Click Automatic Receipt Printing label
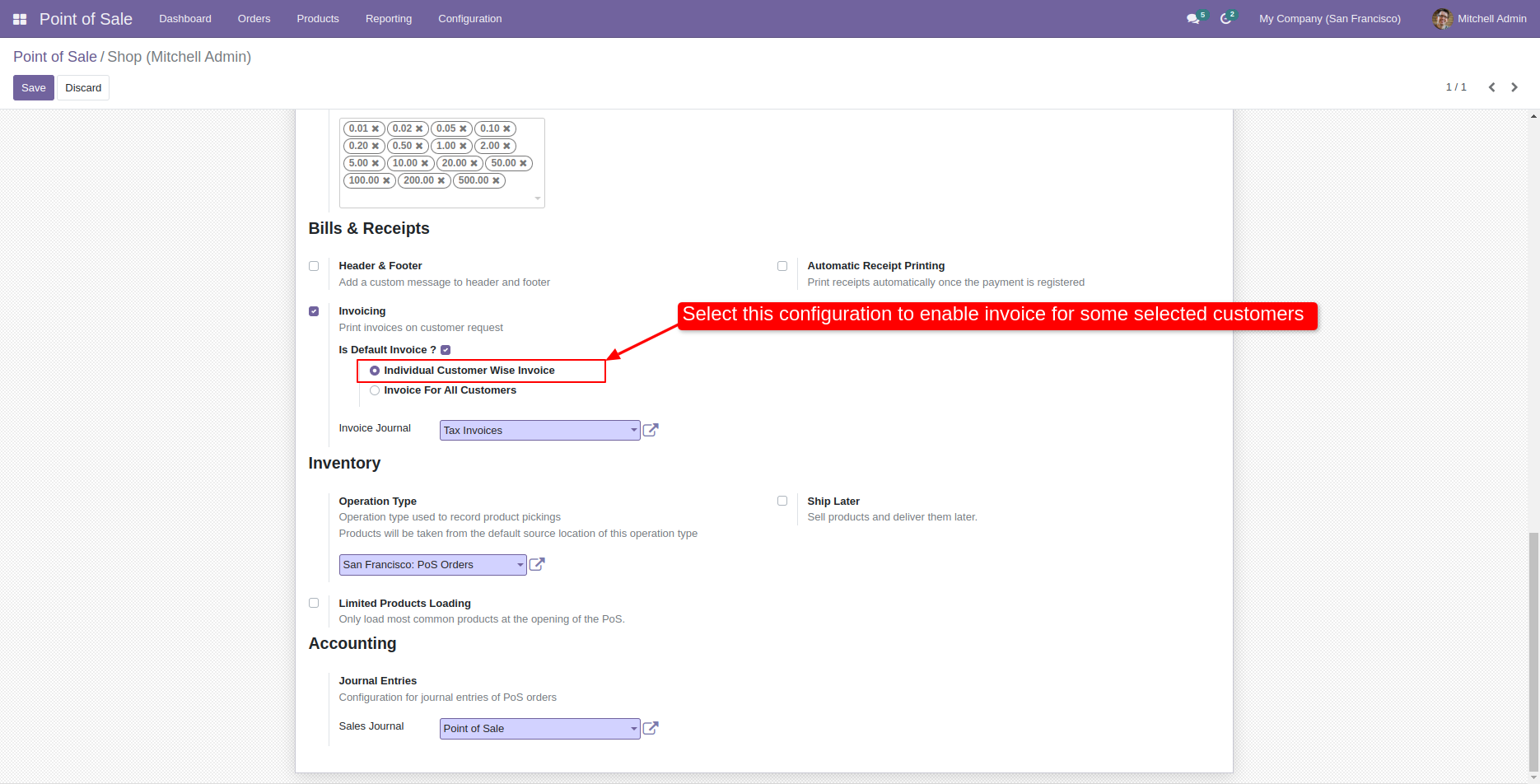Image resolution: width=1540 pixels, height=784 pixels. (x=876, y=266)
